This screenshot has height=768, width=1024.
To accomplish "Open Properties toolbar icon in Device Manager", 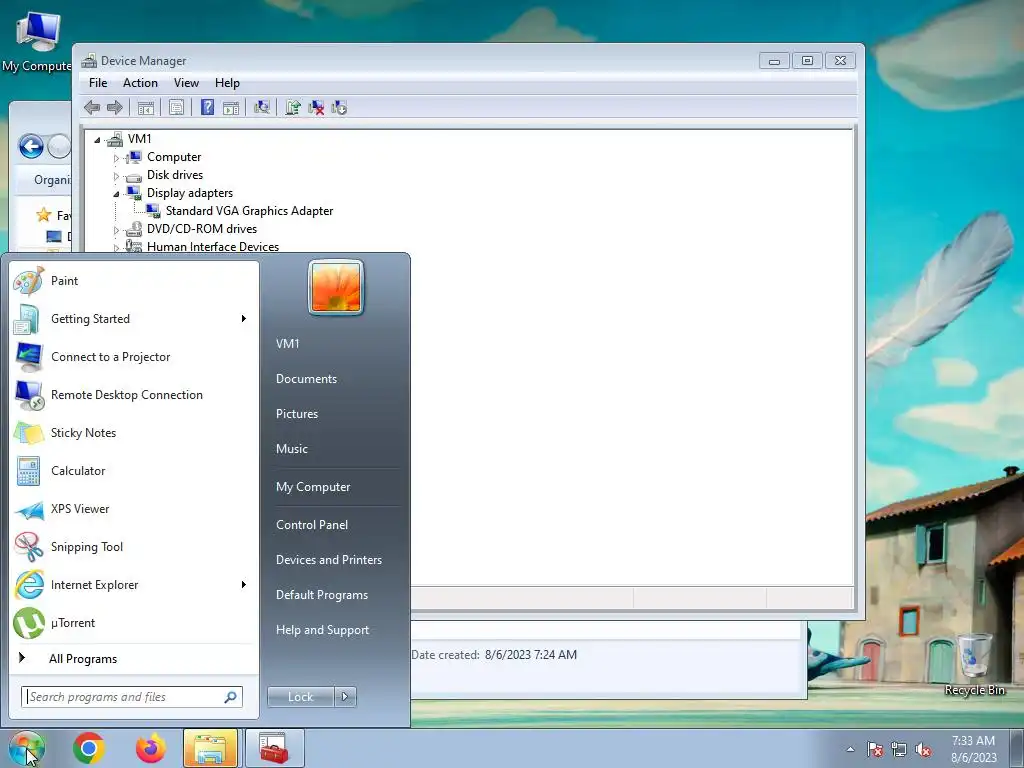I will tap(176, 108).
